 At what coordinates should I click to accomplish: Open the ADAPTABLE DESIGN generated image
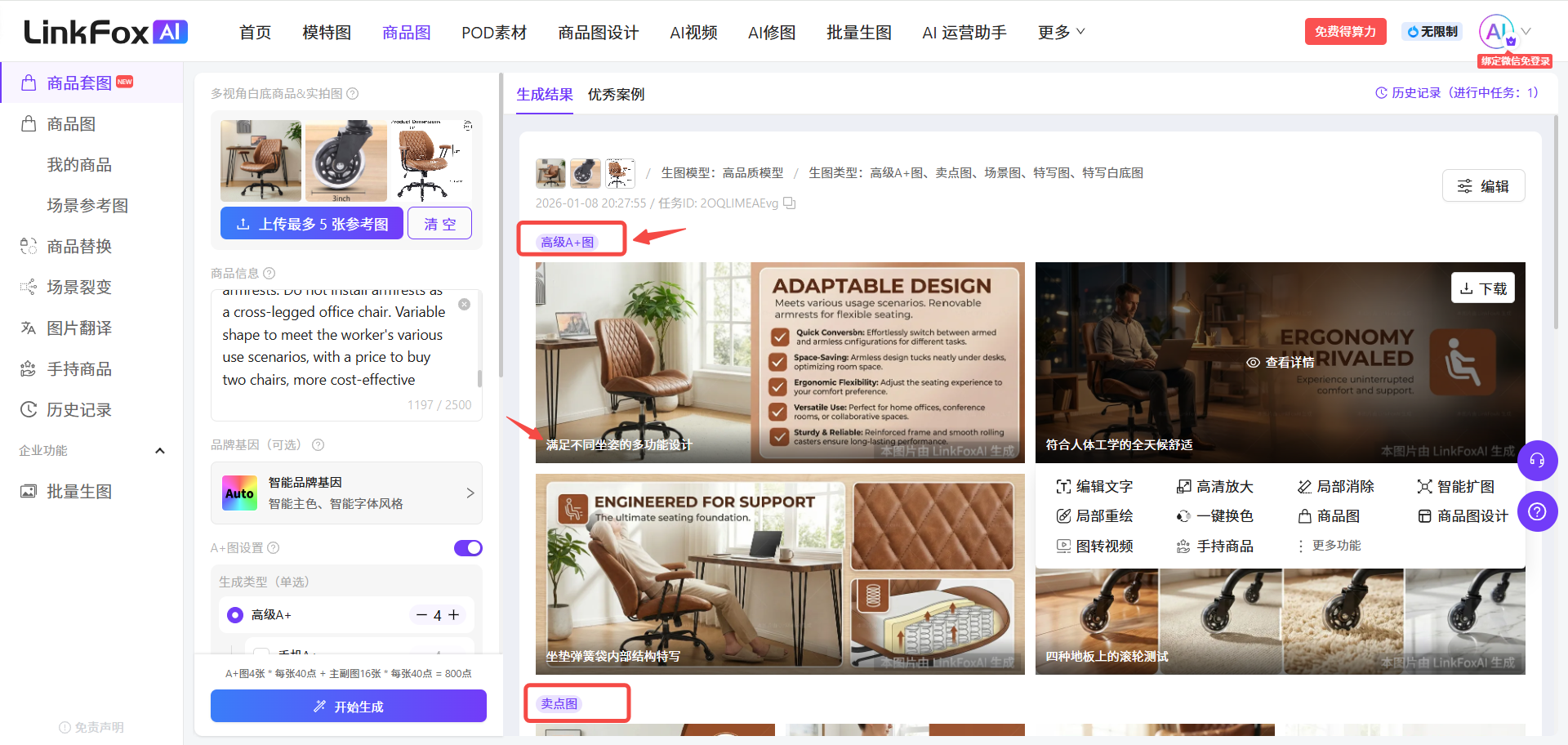780,362
